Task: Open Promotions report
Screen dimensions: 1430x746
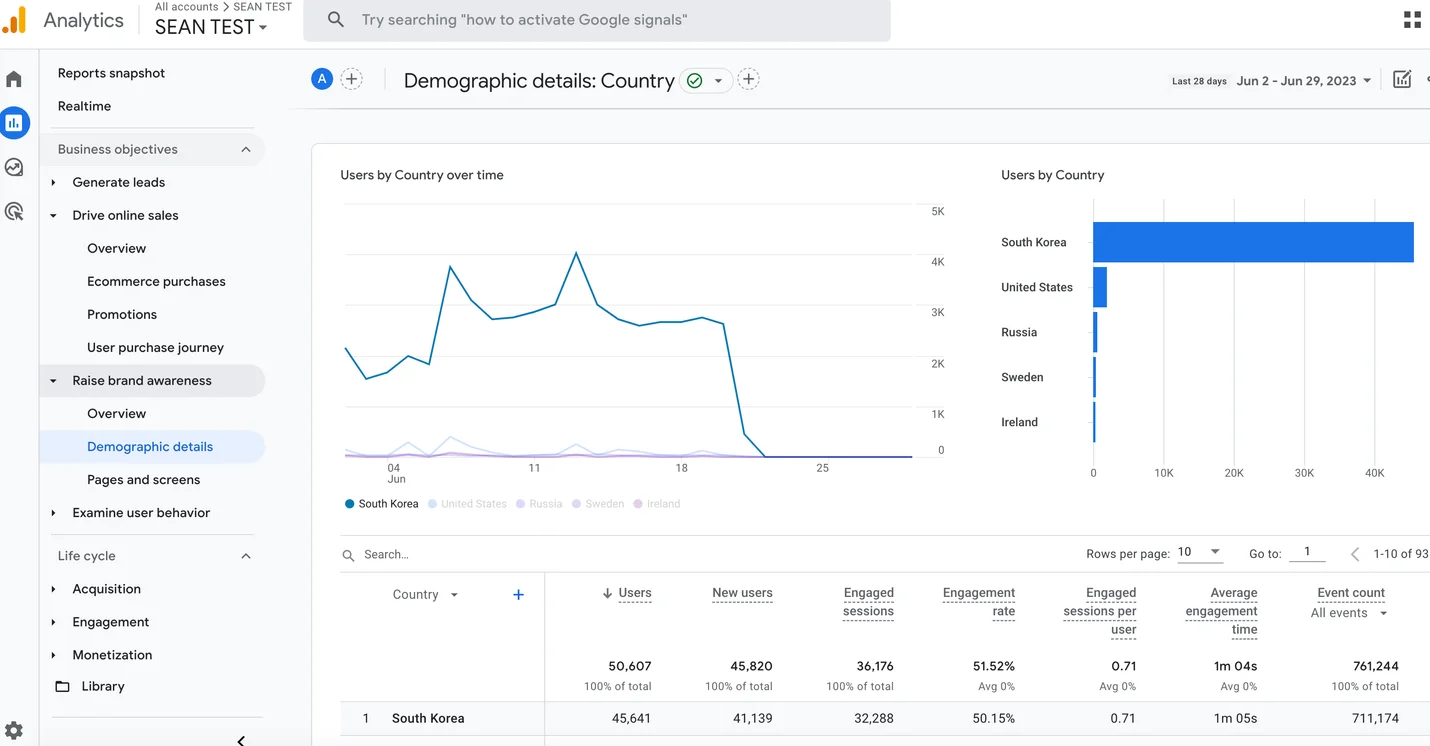Action: [122, 314]
